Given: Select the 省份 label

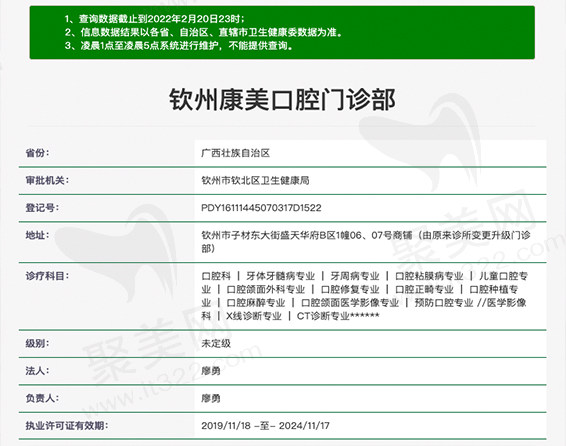Looking at the screenshot, I should [x=37, y=153].
